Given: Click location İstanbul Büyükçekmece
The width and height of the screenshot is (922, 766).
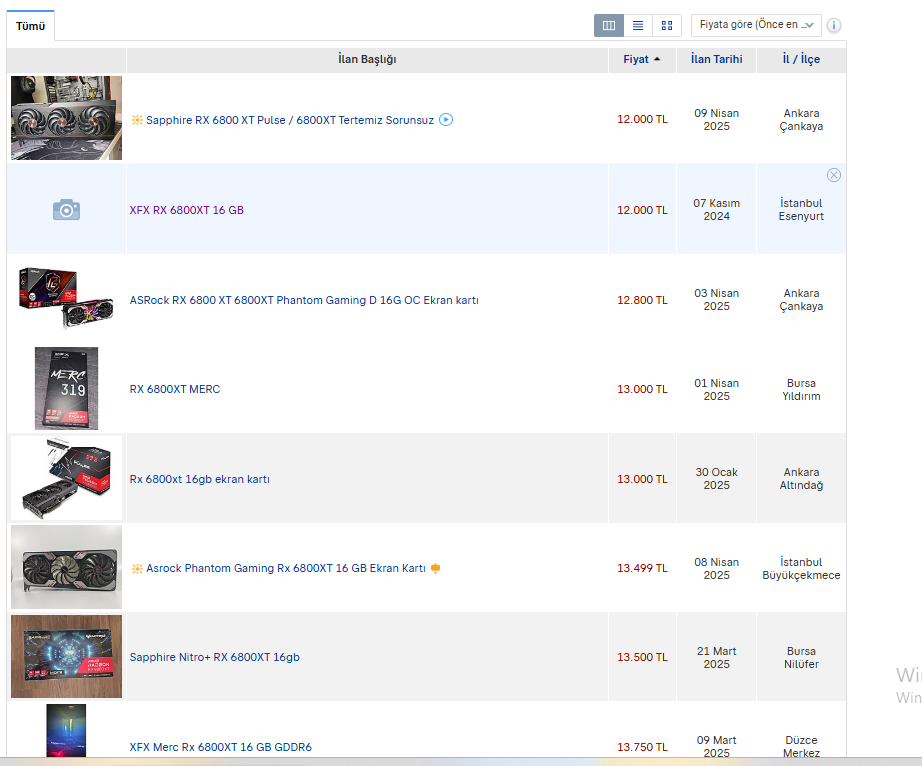Looking at the screenshot, I should click(x=801, y=568).
